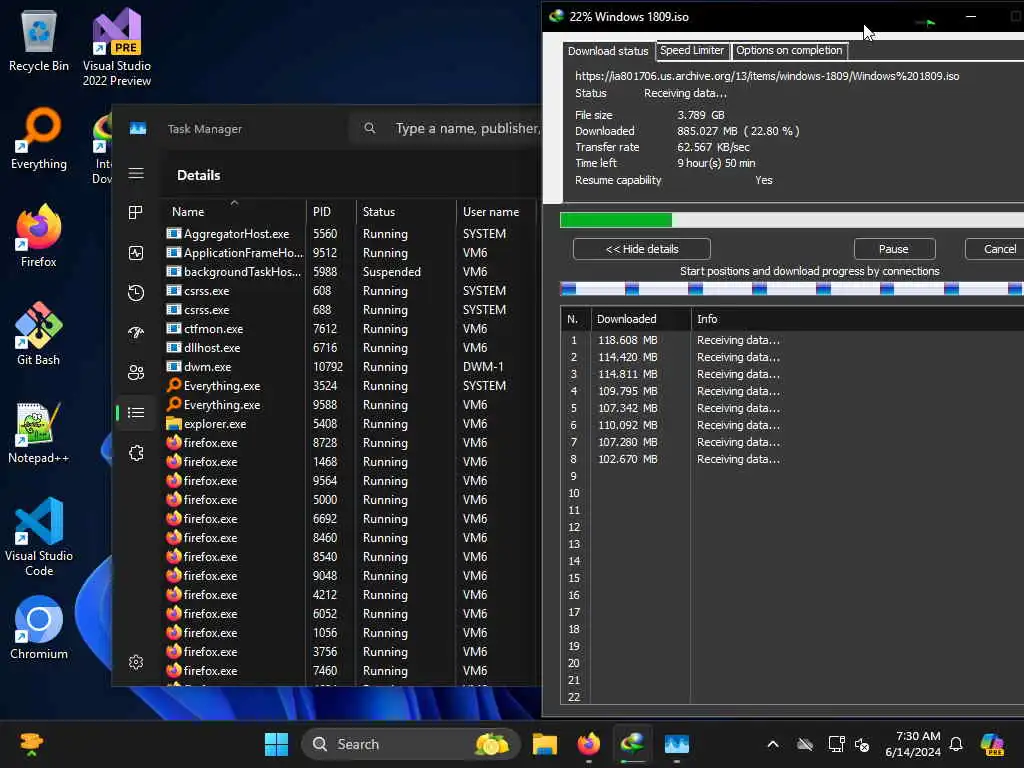
Task: Focus the taskbar Search box
Action: (410, 744)
